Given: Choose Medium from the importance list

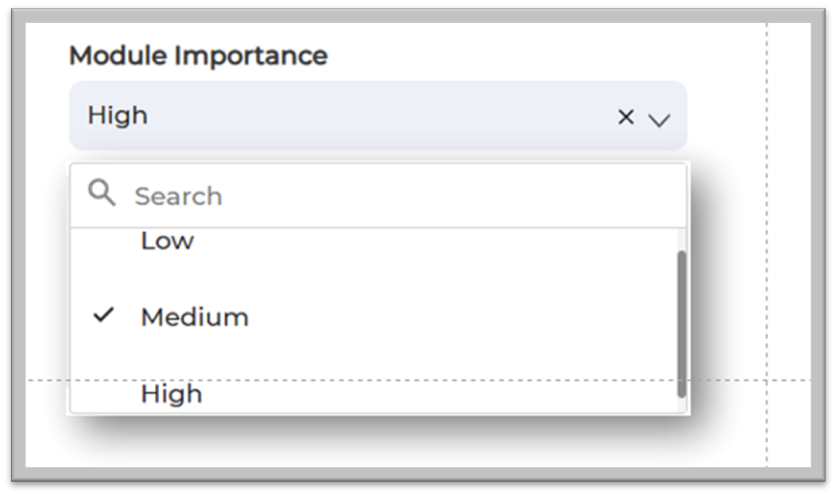Looking at the screenshot, I should tap(194, 318).
